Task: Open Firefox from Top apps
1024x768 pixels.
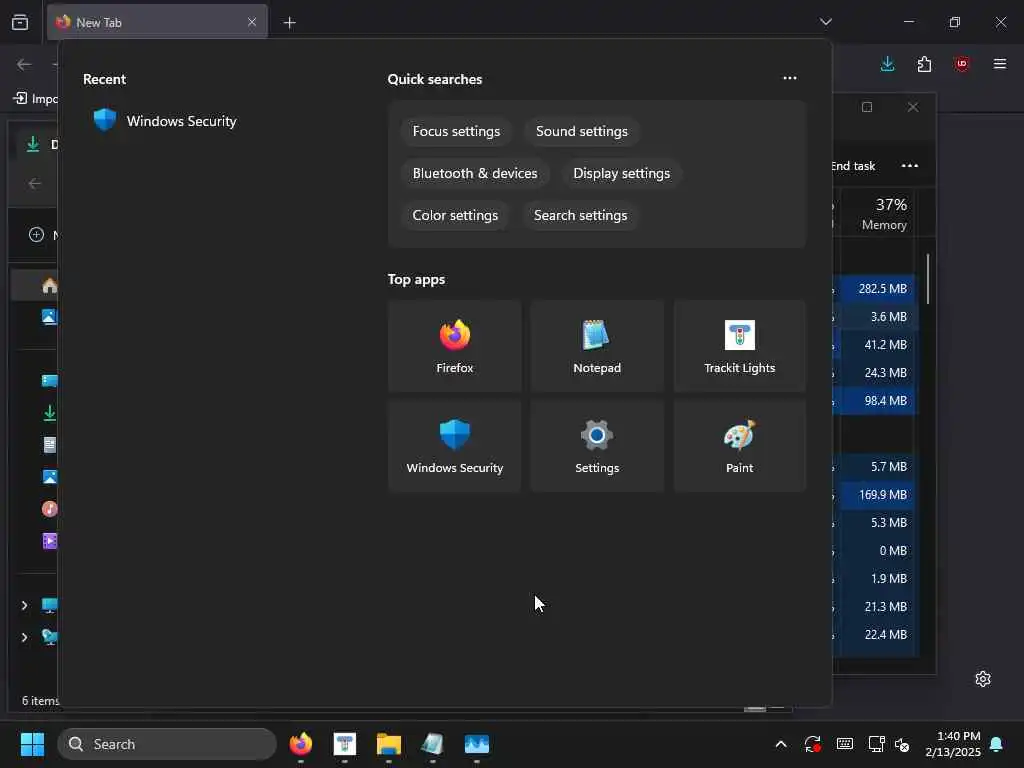Action: 455,346
